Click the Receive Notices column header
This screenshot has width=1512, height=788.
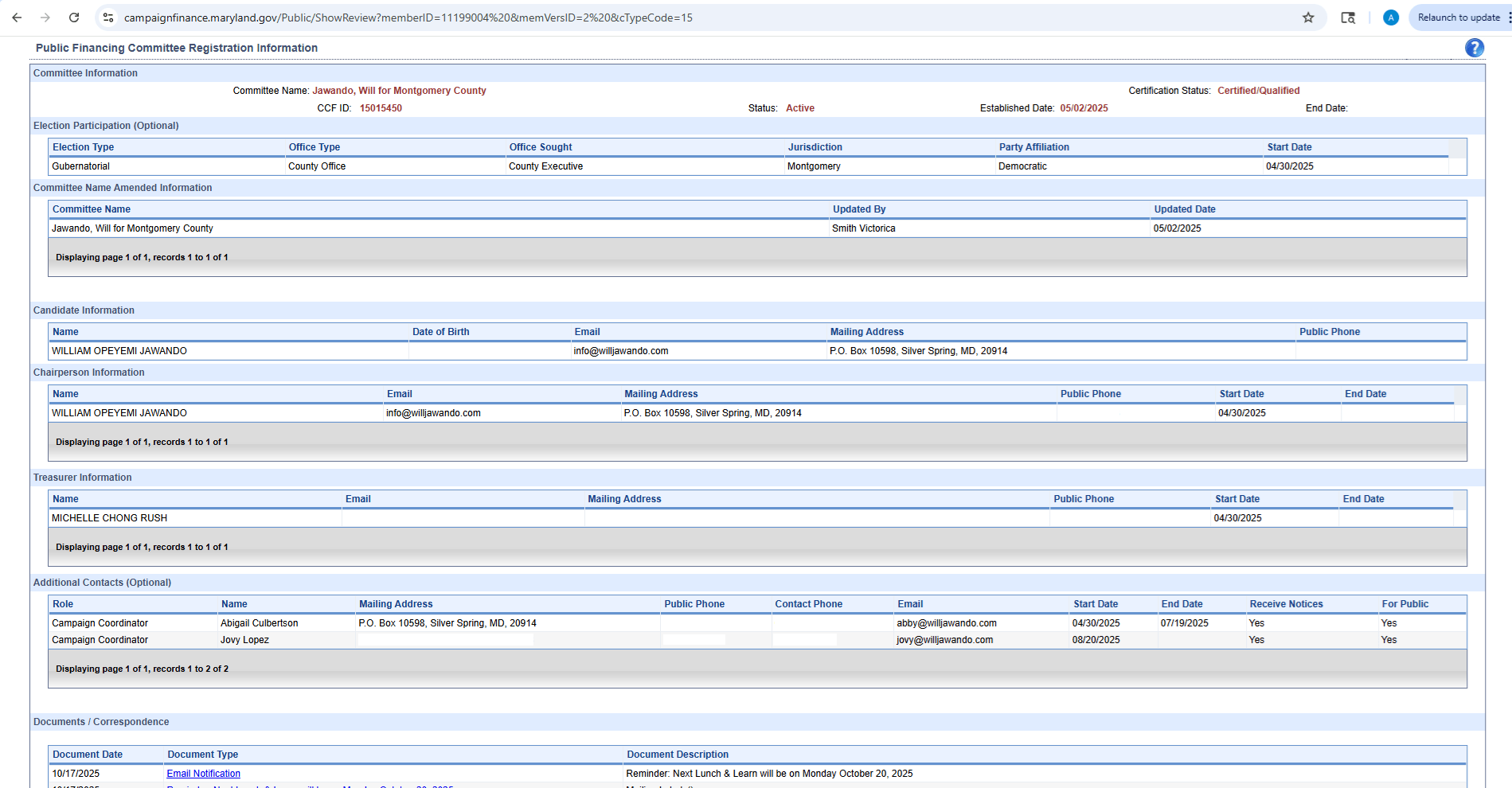1286,604
